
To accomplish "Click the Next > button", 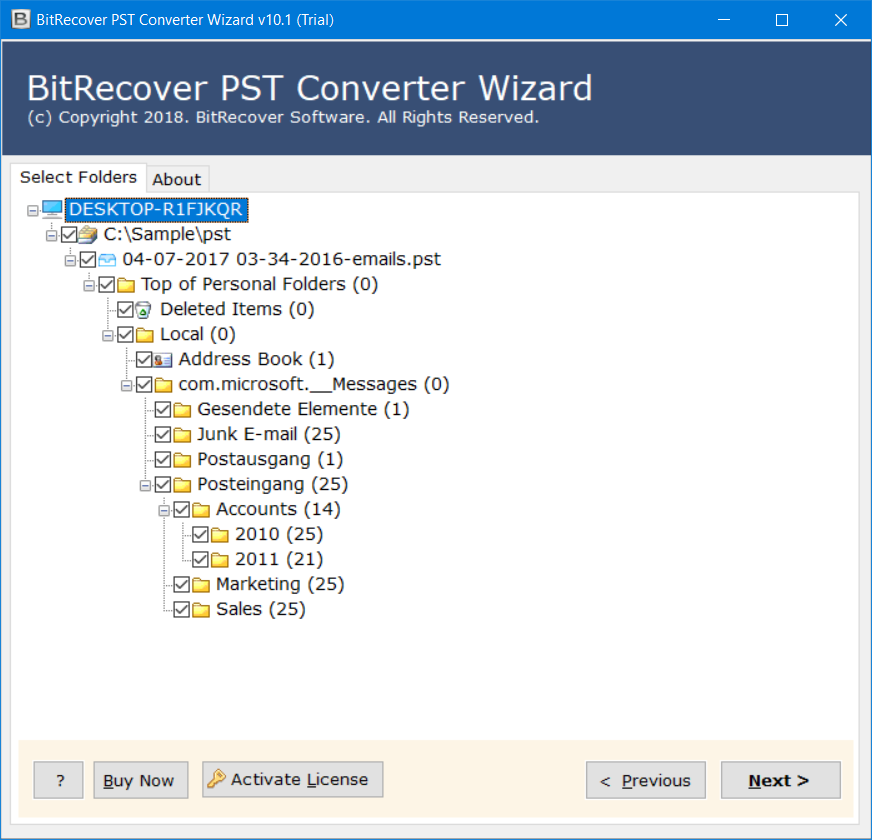I will (780, 780).
